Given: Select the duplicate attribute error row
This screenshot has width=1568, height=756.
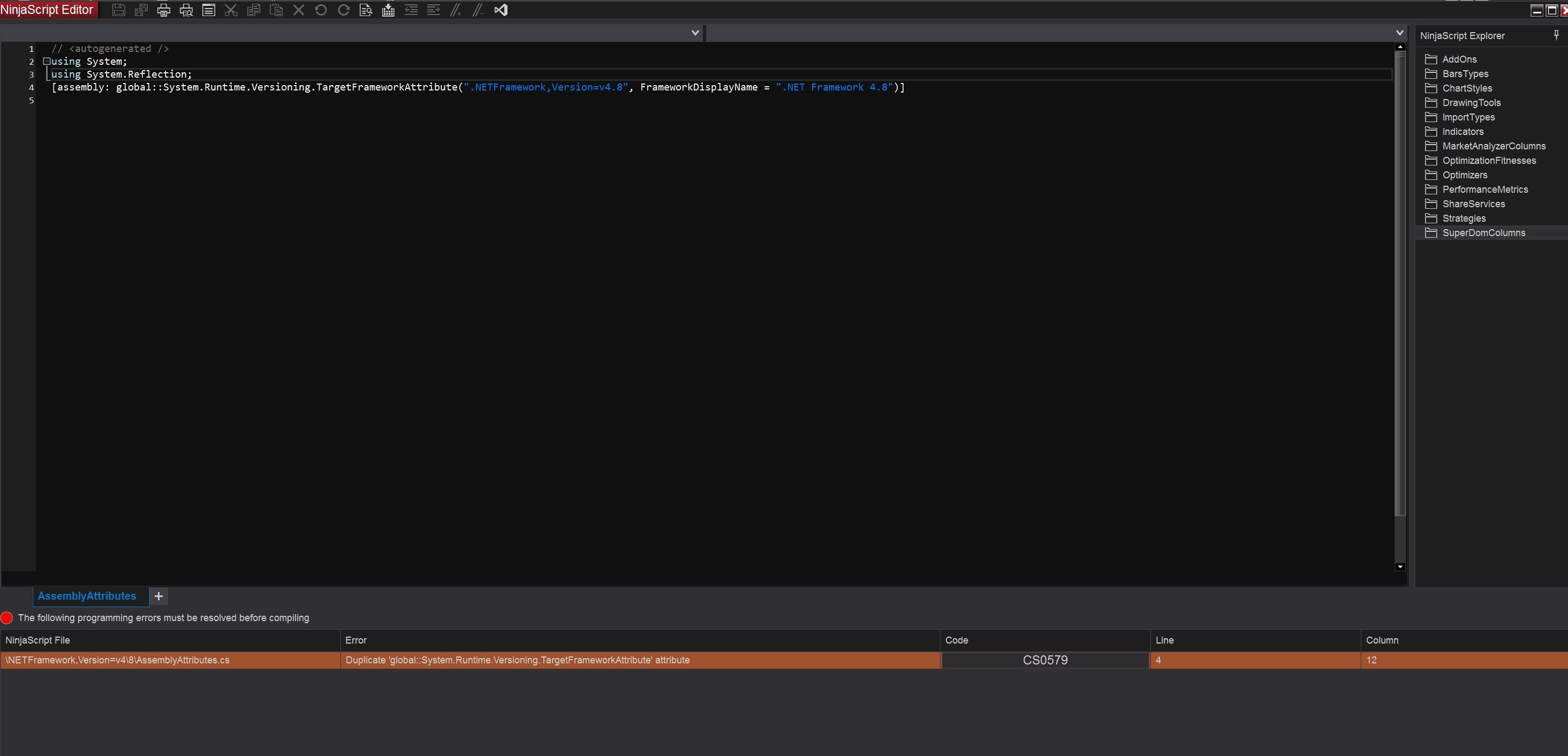Looking at the screenshot, I should (517, 660).
